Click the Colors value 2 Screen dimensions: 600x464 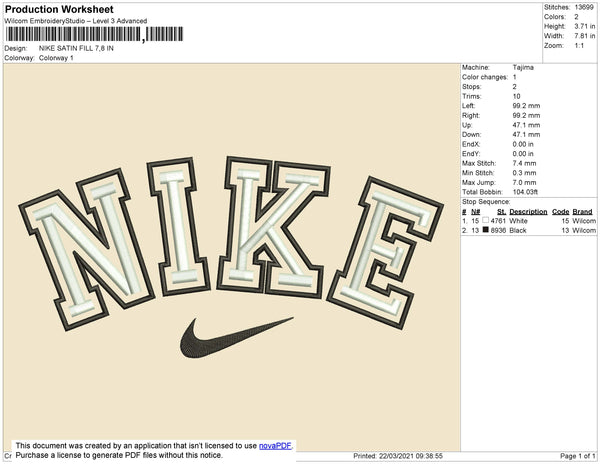pos(576,17)
